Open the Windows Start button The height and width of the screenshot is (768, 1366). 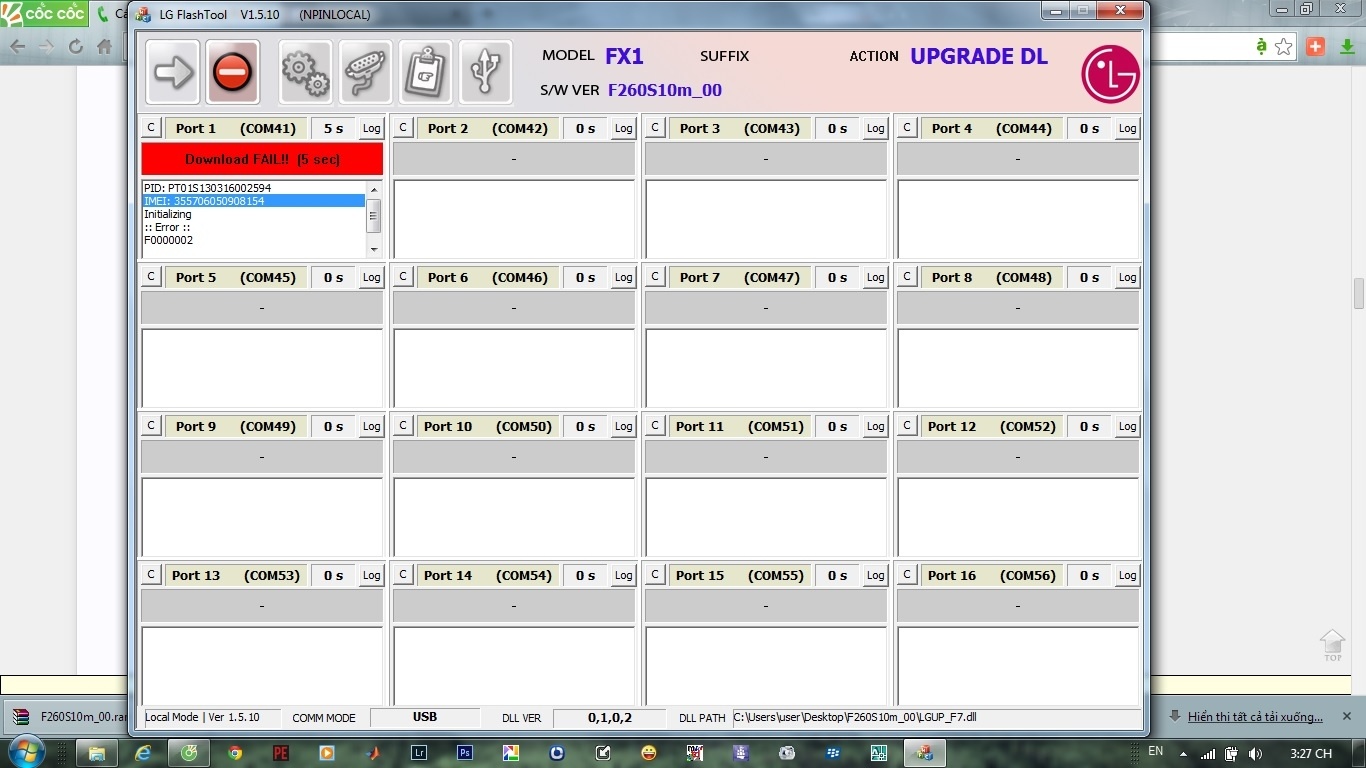click(25, 752)
